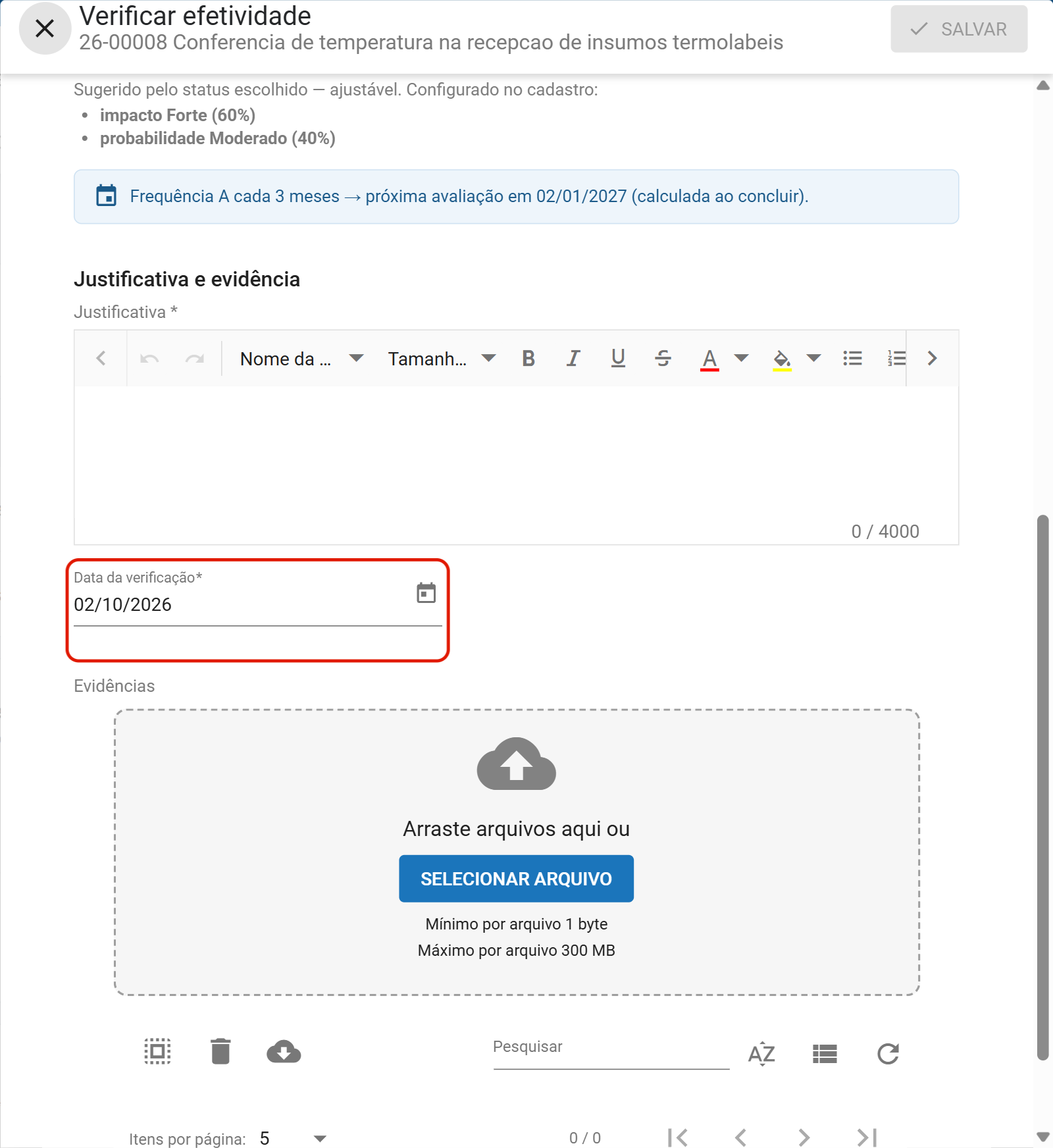Image resolution: width=1053 pixels, height=1148 pixels.
Task: Click the undo icon in editor
Action: tap(150, 359)
